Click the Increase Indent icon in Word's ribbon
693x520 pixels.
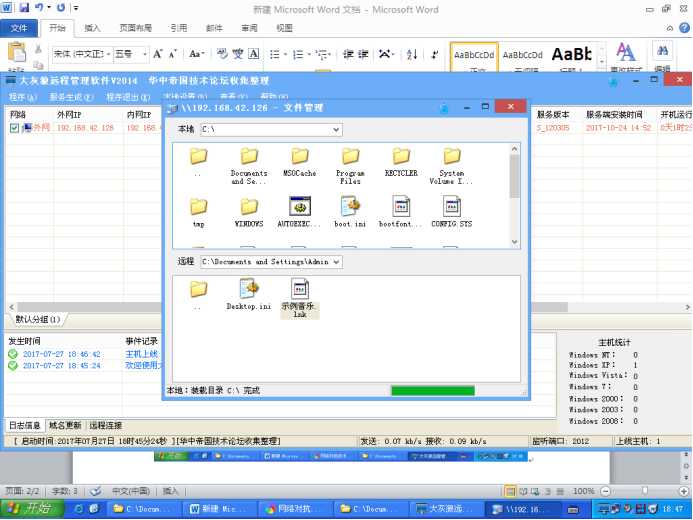363,54
